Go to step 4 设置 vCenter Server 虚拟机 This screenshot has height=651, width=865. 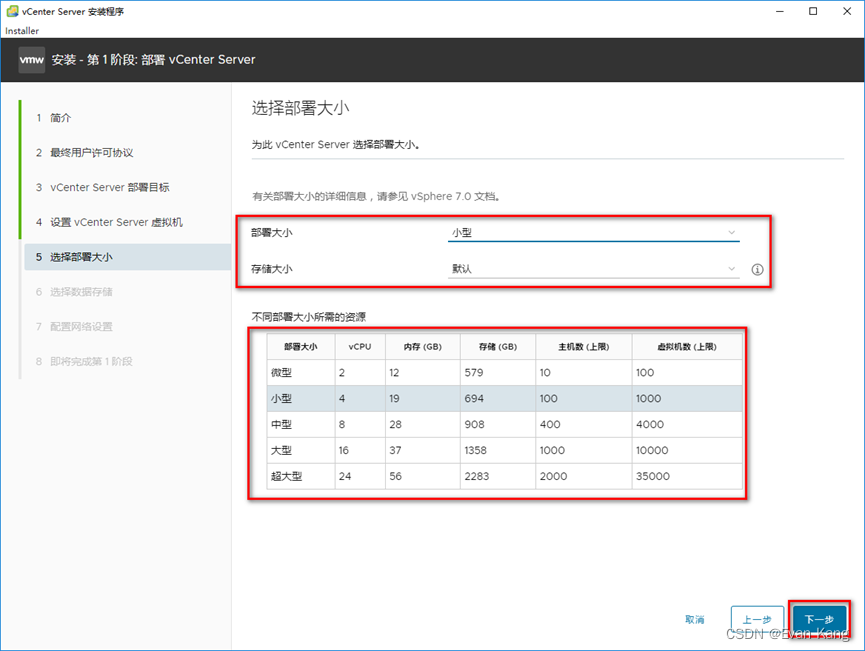(109, 222)
